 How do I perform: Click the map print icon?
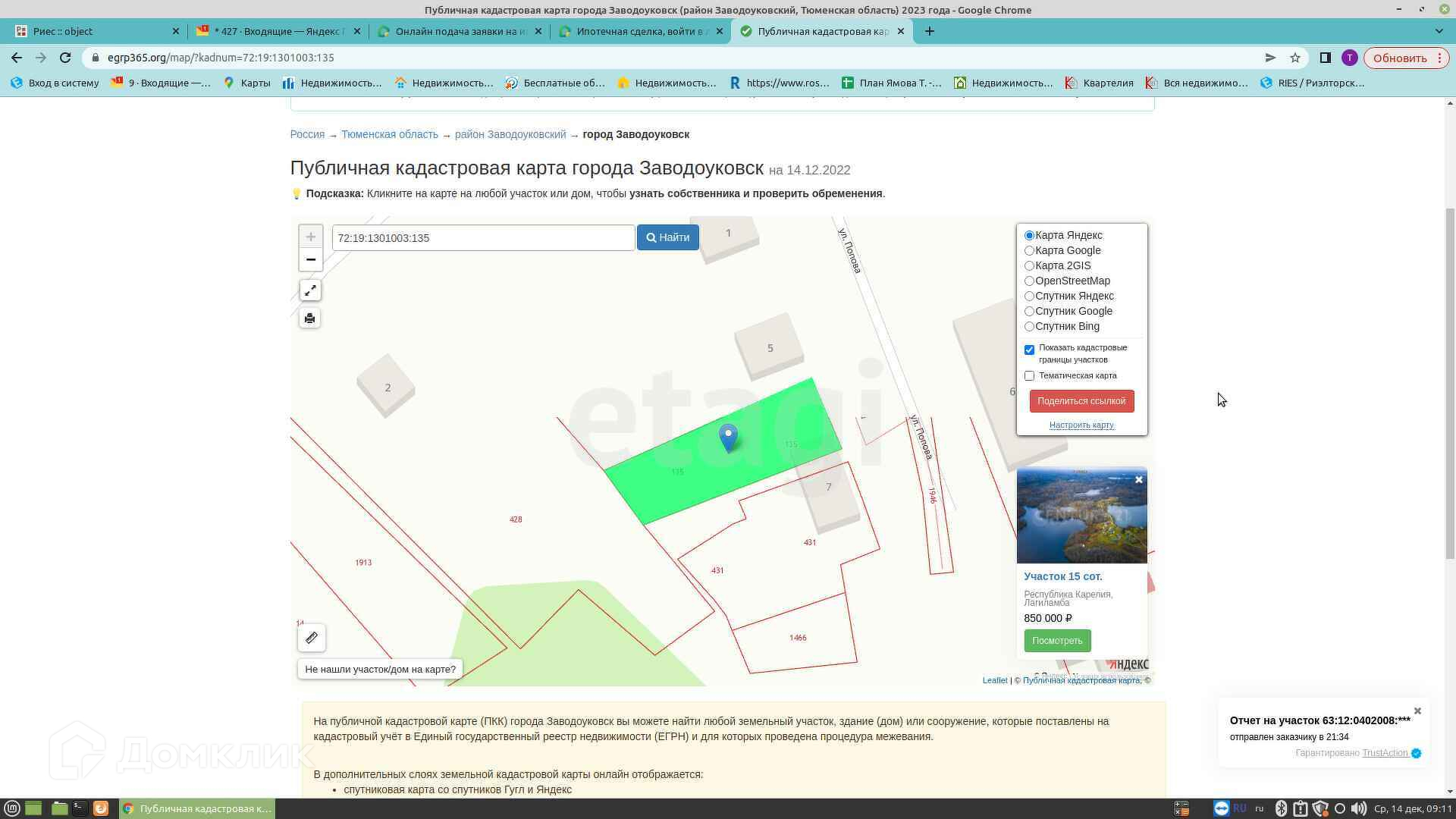309,318
